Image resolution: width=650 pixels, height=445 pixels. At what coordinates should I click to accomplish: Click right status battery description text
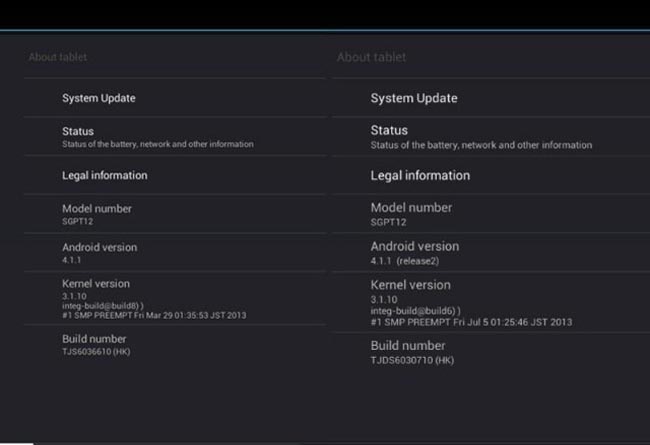481,145
